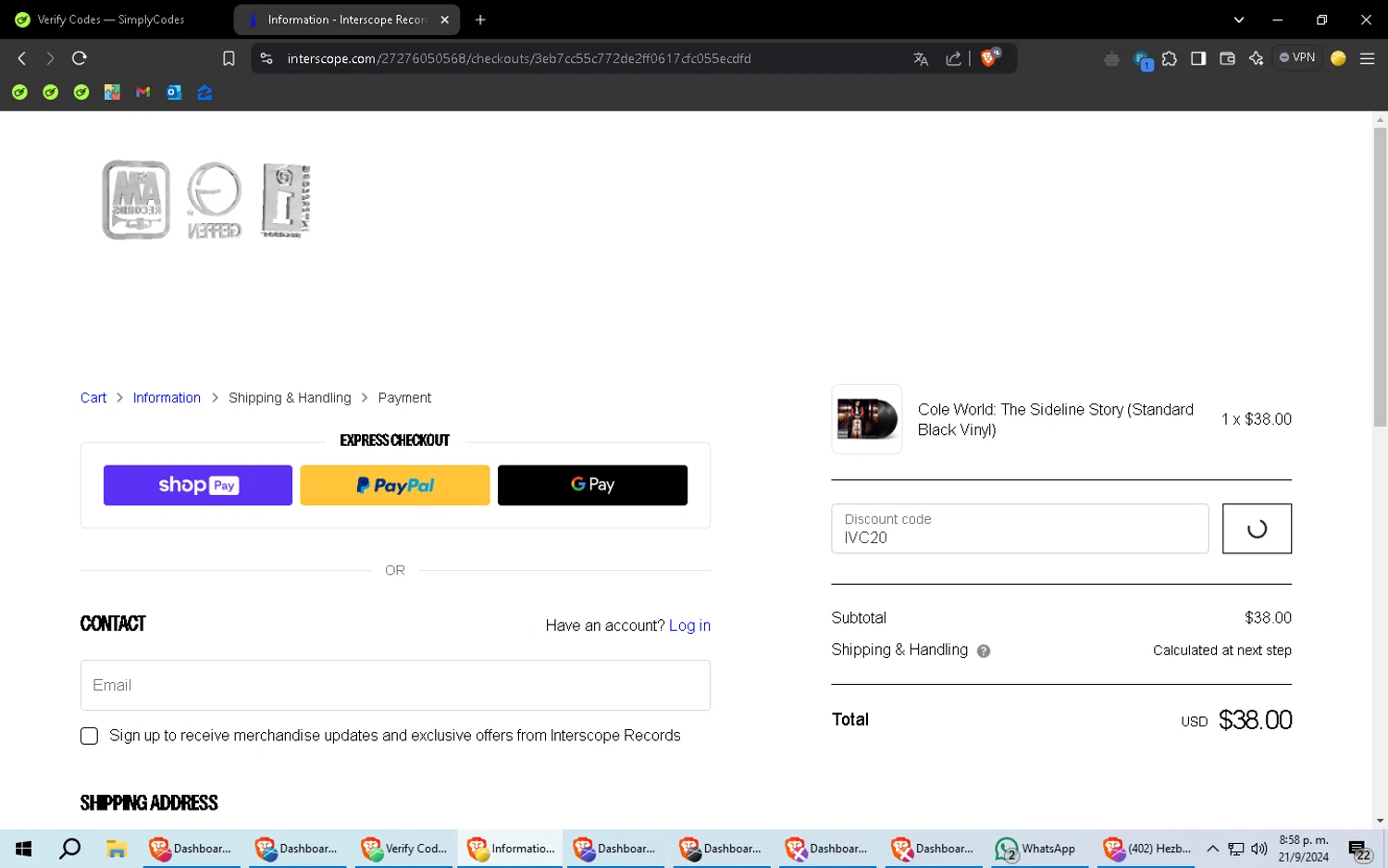Open the browser main hamburger menu
The width and height of the screenshot is (1388, 868).
[1367, 58]
